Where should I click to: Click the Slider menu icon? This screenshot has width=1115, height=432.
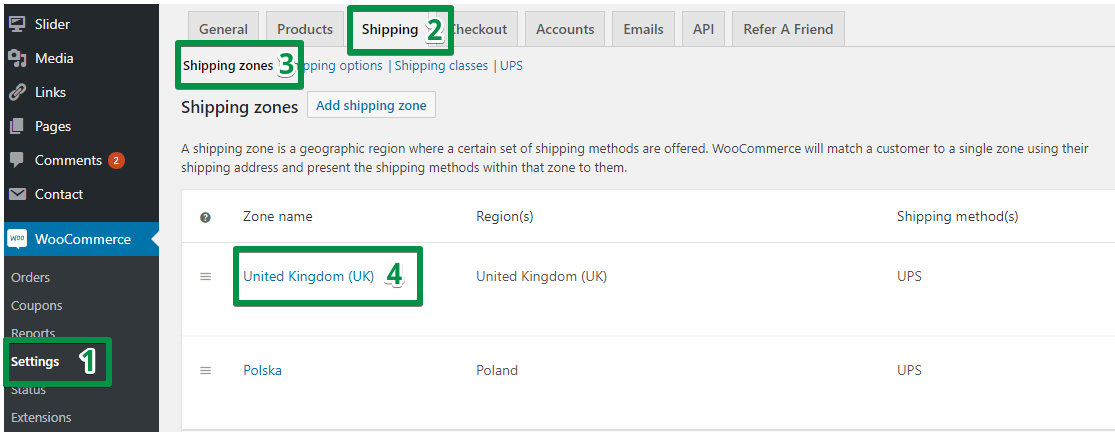click(x=18, y=24)
